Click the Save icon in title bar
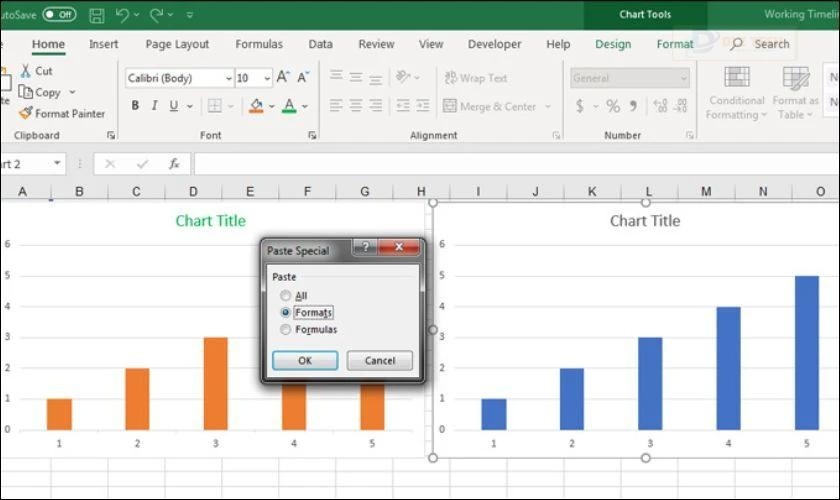 coord(96,15)
